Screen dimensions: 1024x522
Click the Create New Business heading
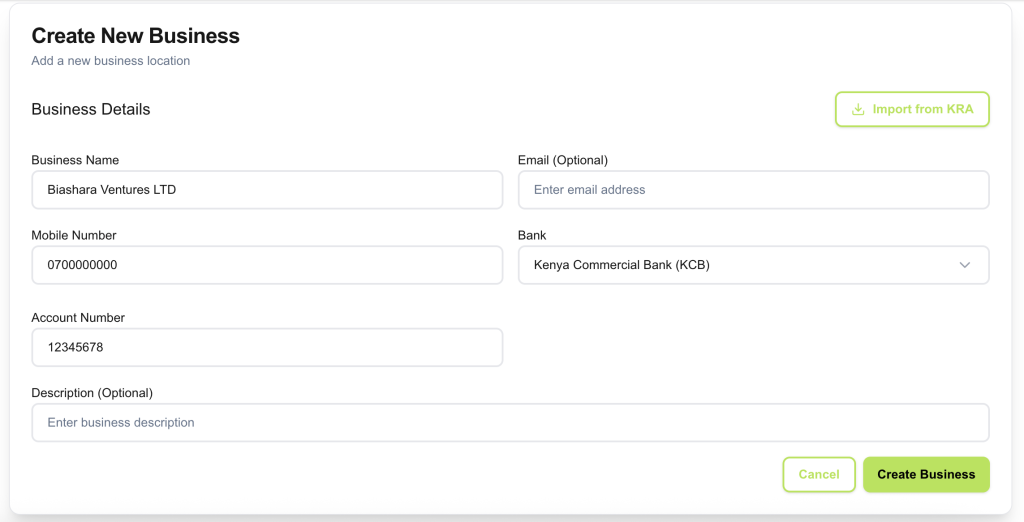(x=136, y=36)
